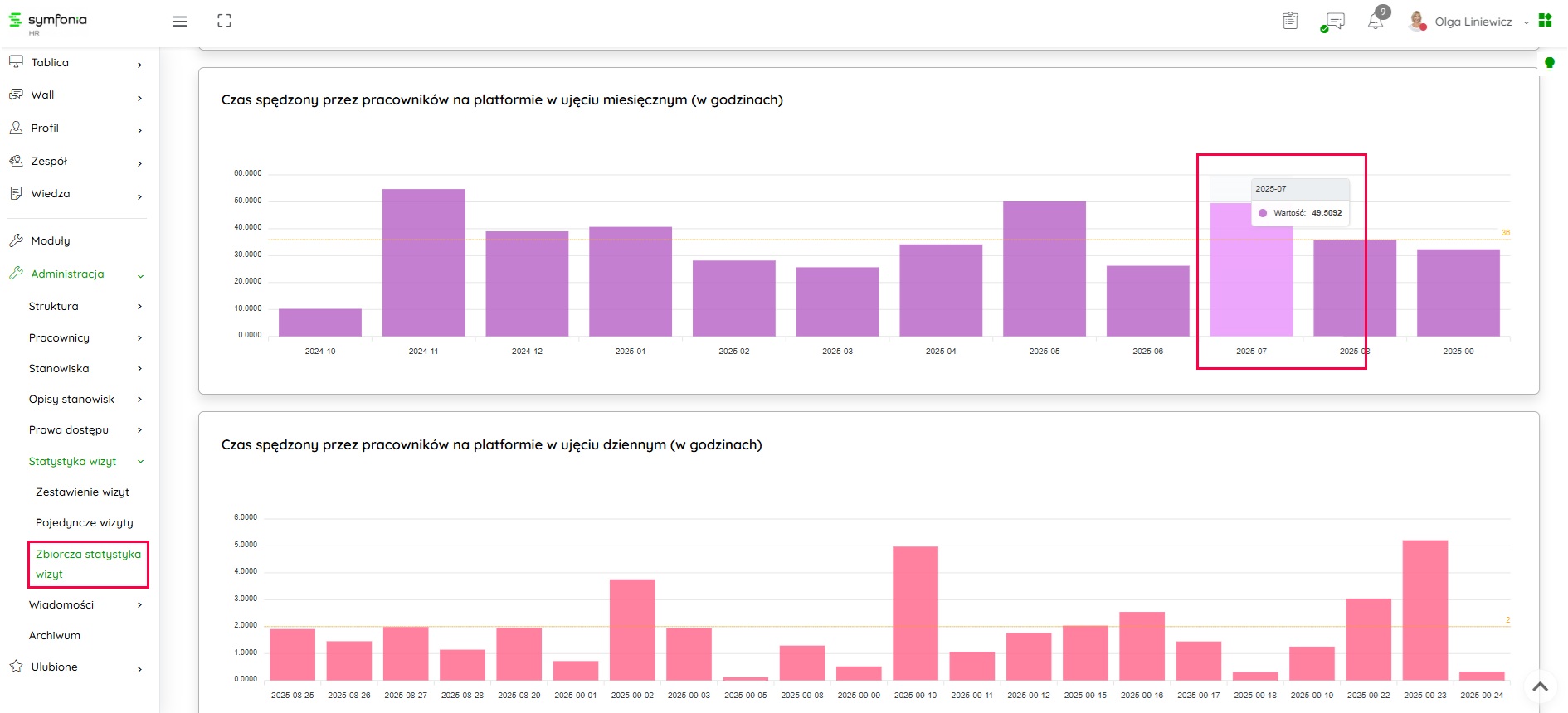
Task: Open Zbiorcza statystyka wizyt page
Action: click(88, 564)
